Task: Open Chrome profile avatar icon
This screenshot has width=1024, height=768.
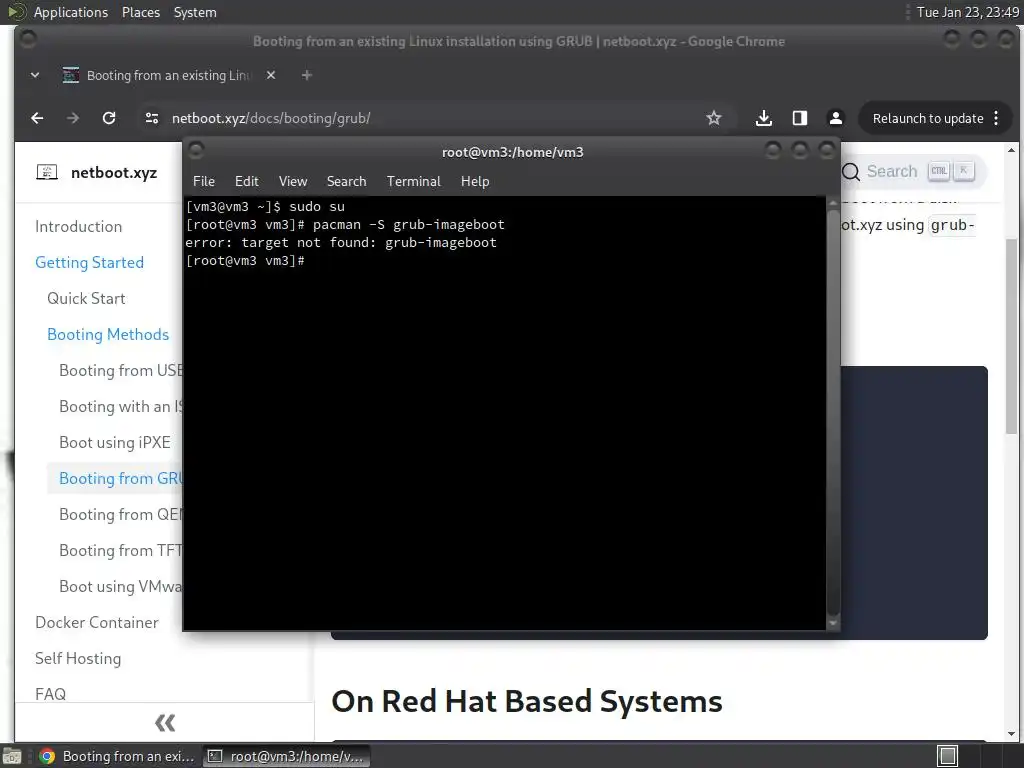Action: (835, 118)
